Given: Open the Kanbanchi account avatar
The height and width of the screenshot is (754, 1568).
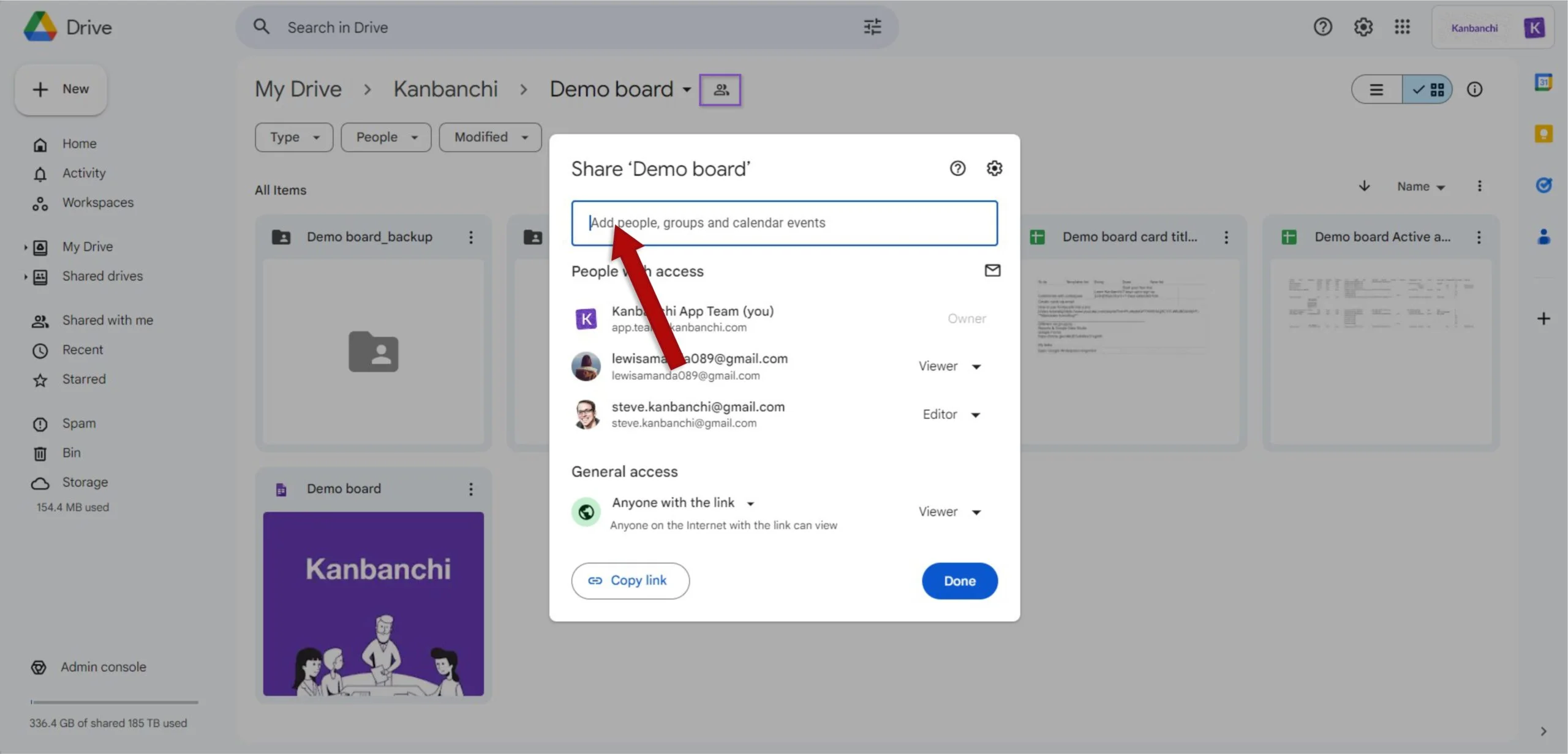Looking at the screenshot, I should 1534,28.
